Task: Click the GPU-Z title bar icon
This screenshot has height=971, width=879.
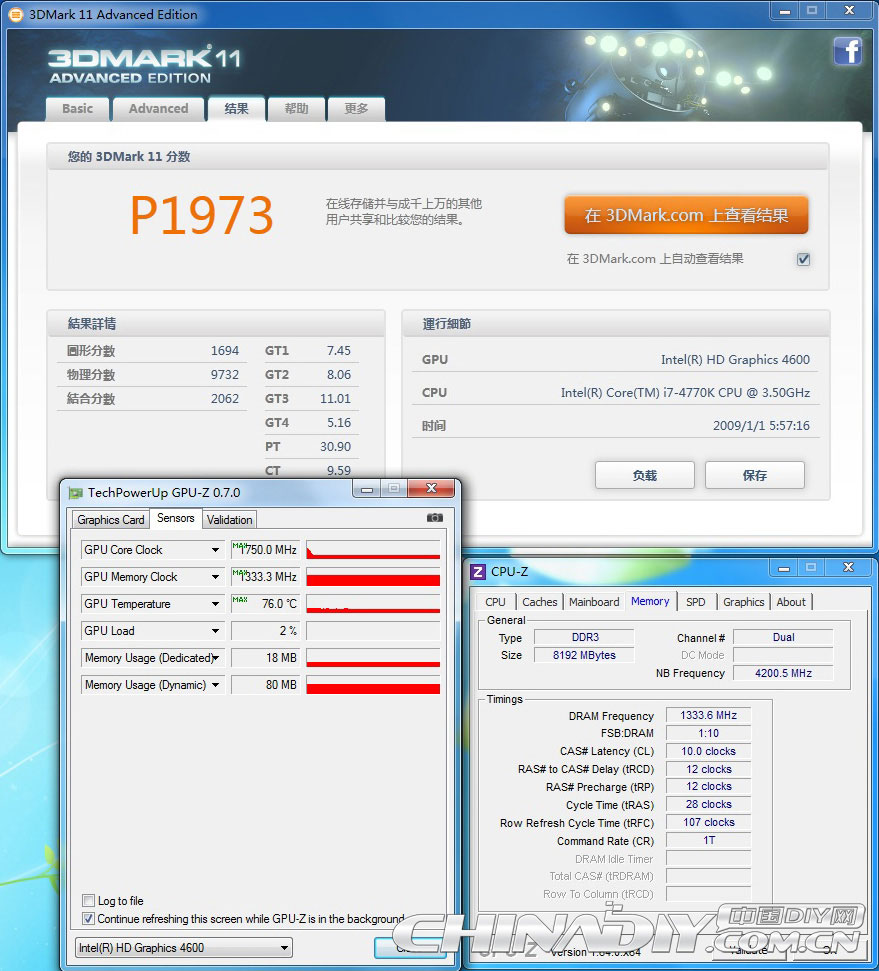Action: pos(76,493)
